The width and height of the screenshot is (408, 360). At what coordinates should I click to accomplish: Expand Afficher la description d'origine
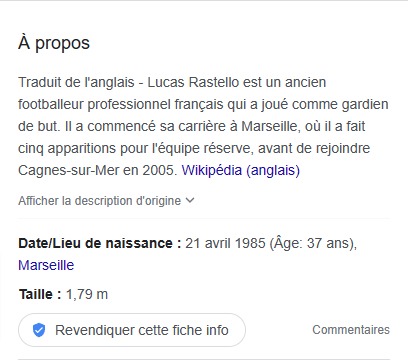point(106,201)
